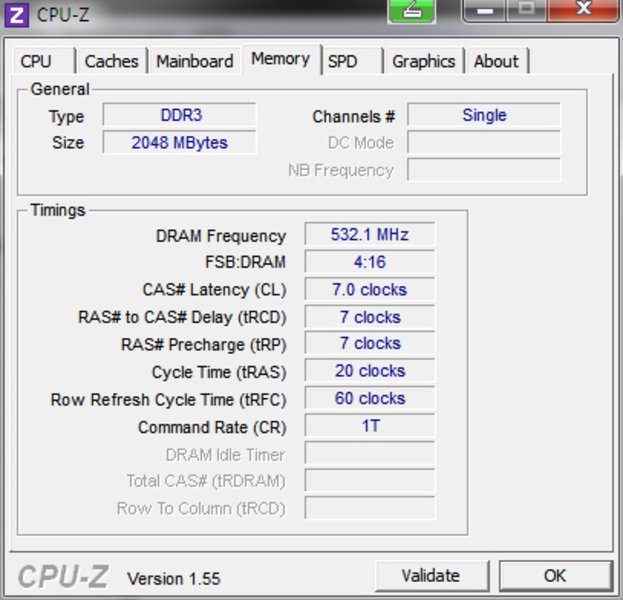Click the empty NB Frequency field
The width and height of the screenshot is (623, 600).
click(x=484, y=170)
